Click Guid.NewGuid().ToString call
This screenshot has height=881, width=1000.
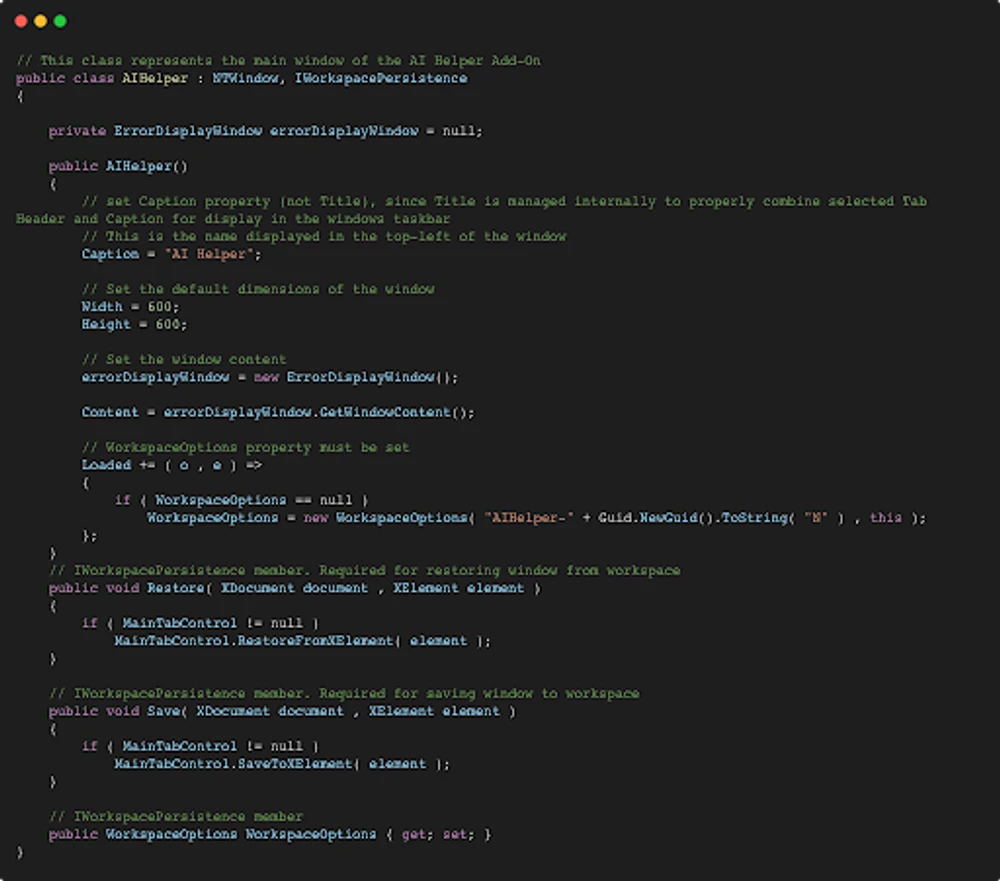[693, 518]
